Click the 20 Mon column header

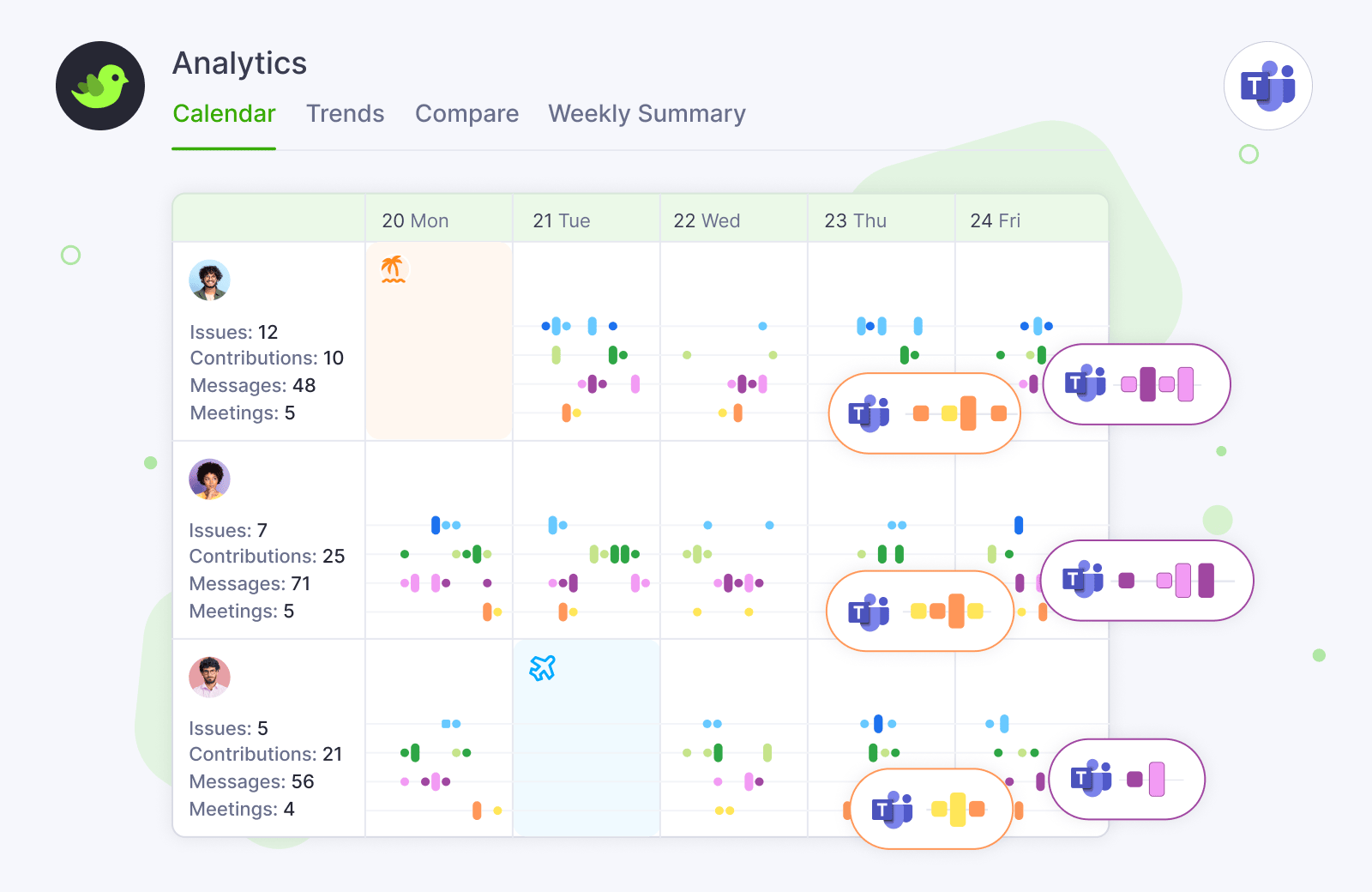415,220
